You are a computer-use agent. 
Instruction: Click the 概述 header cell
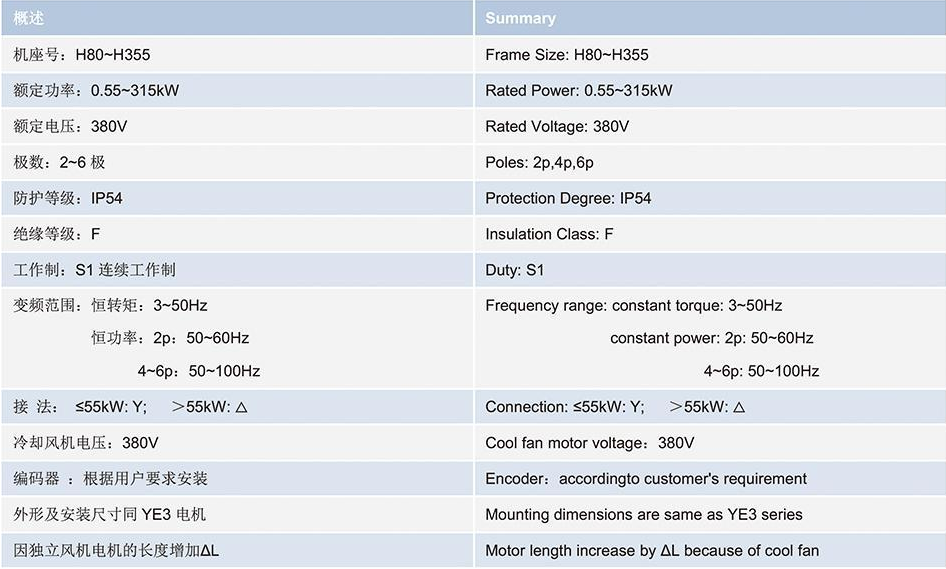coord(237,18)
